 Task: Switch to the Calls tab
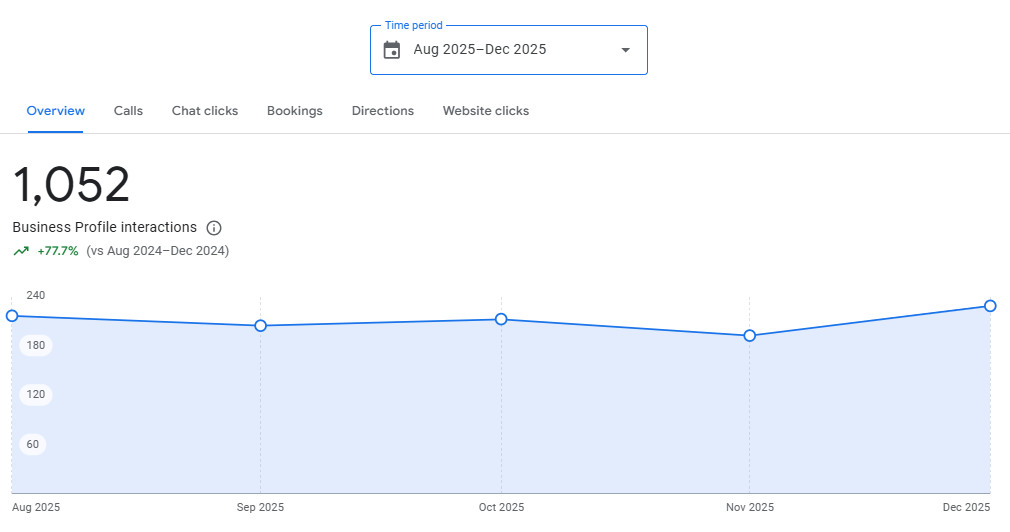(x=128, y=111)
